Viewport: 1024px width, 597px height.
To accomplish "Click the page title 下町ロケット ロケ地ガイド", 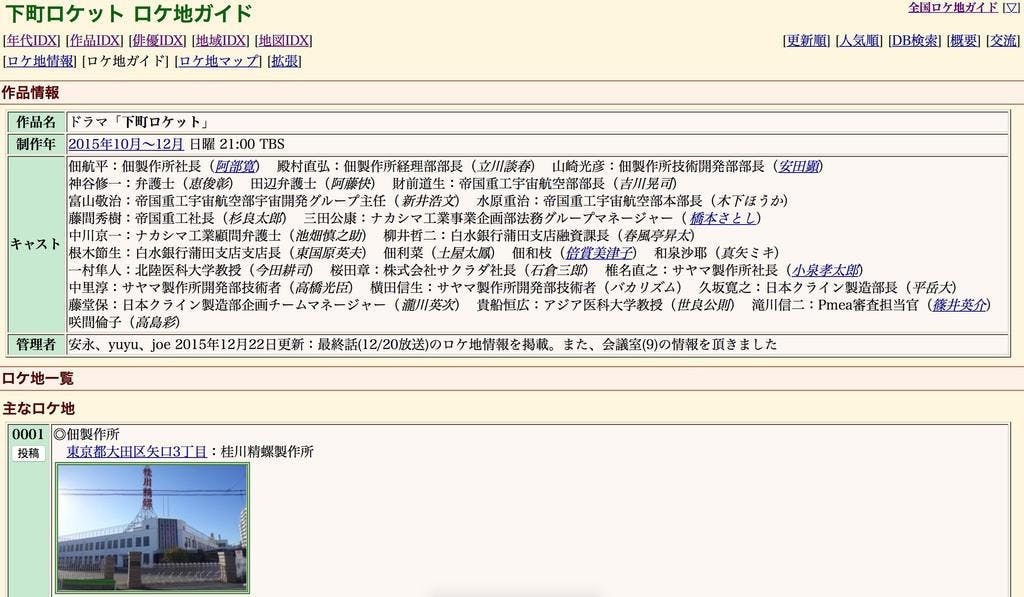I will click(x=129, y=14).
